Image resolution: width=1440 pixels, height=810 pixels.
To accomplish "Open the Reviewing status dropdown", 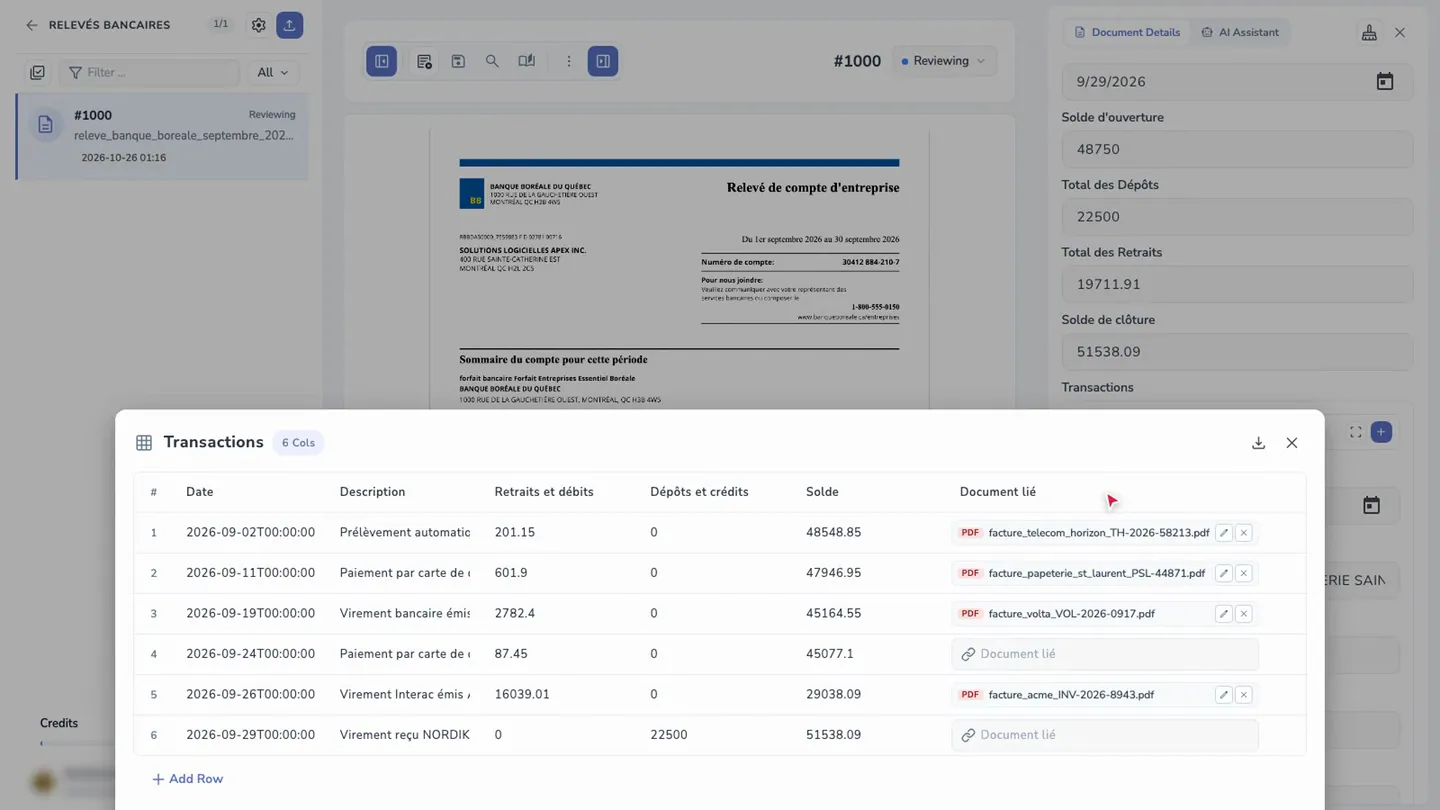I will coord(944,61).
